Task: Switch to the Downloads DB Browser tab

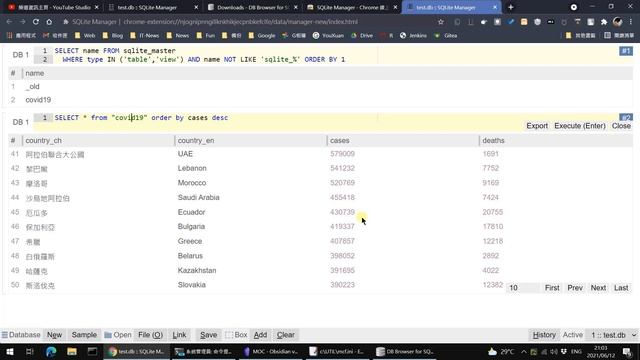Action: point(251,7)
